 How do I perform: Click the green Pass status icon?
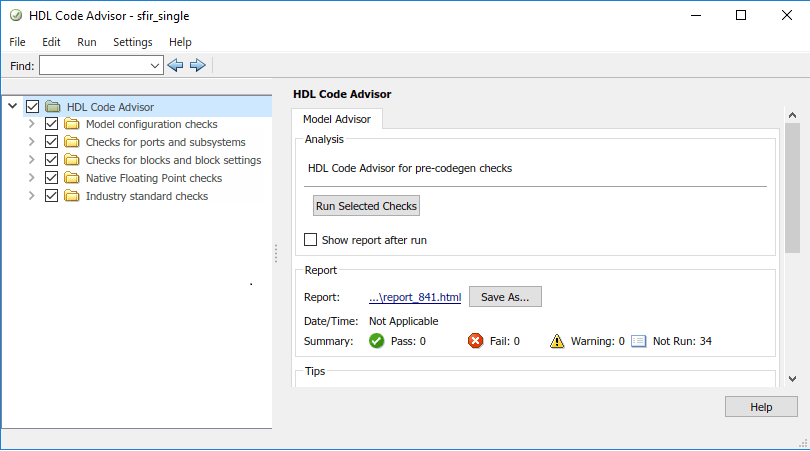coord(377,341)
